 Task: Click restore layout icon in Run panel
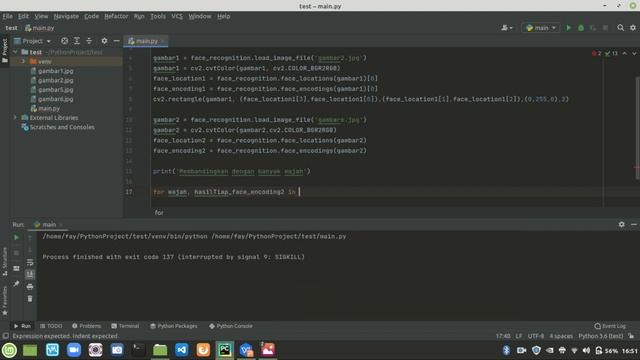[x=16, y=268]
